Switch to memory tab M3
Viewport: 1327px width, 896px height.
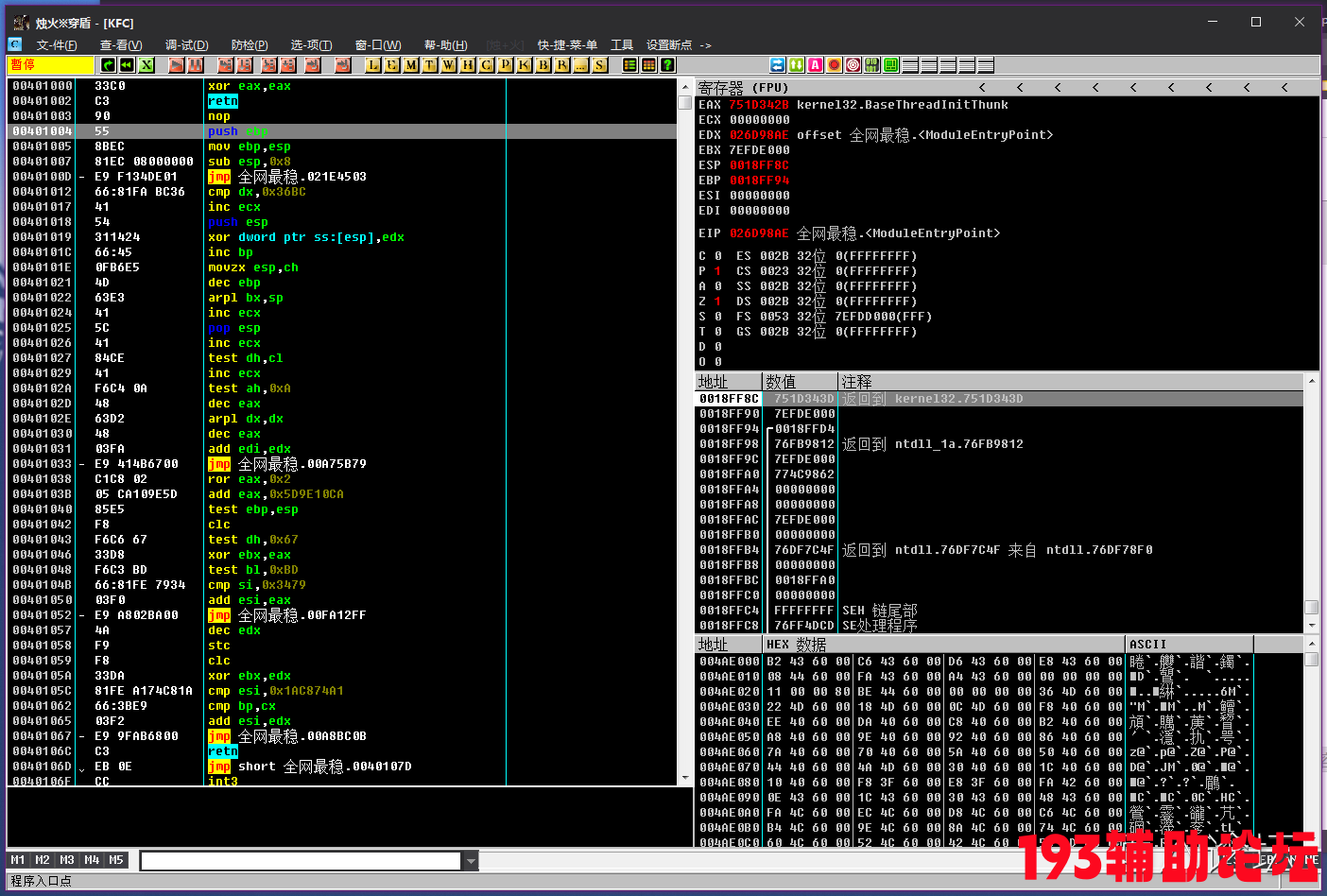pos(67,860)
